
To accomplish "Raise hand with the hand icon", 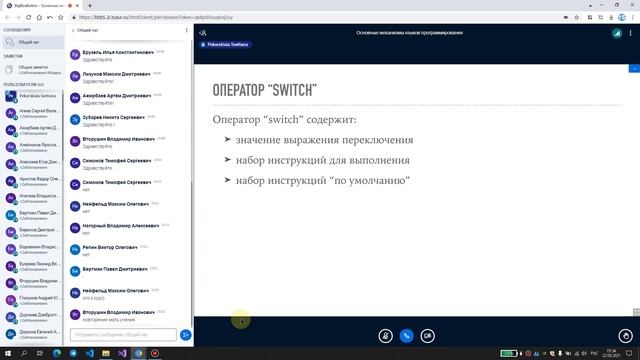I will (625, 336).
